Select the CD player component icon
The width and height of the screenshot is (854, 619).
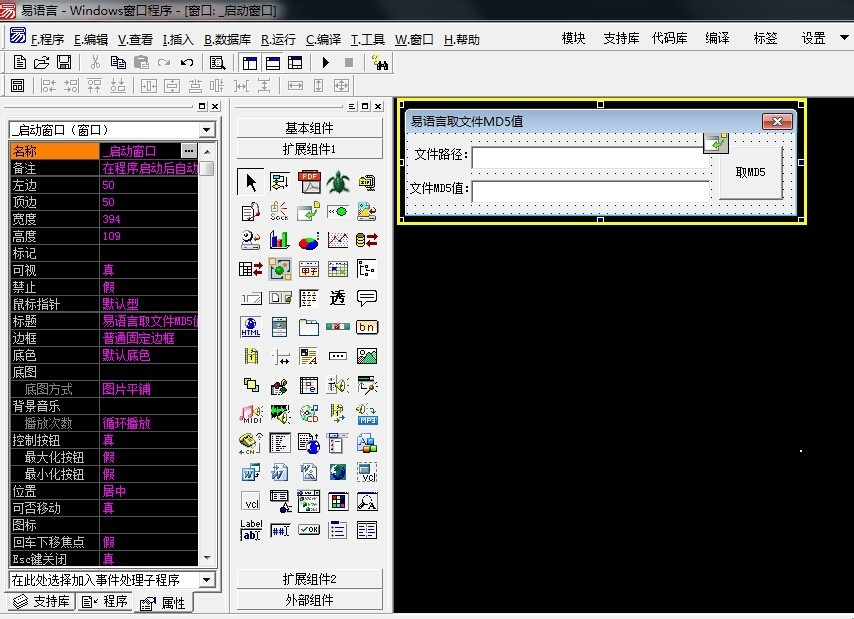pos(309,414)
